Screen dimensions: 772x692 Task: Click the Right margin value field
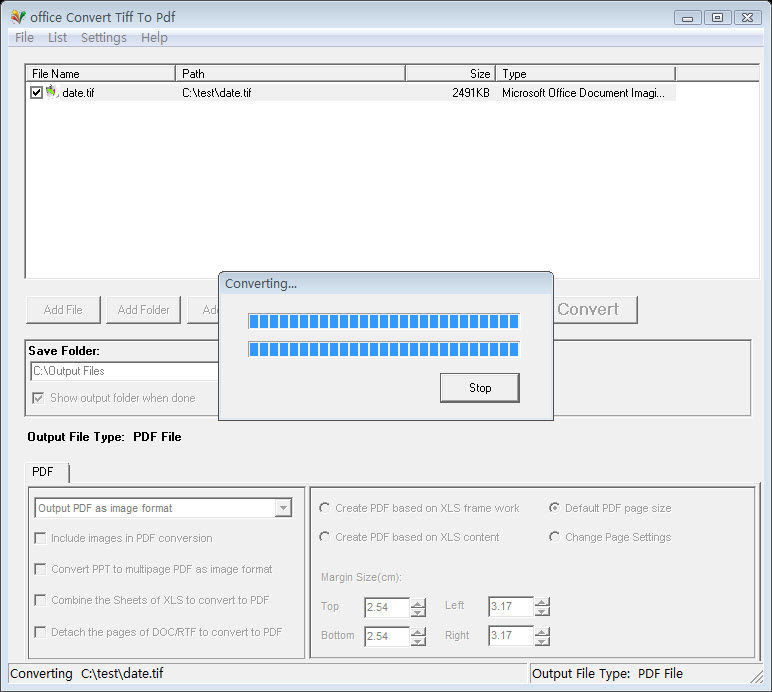coord(511,635)
